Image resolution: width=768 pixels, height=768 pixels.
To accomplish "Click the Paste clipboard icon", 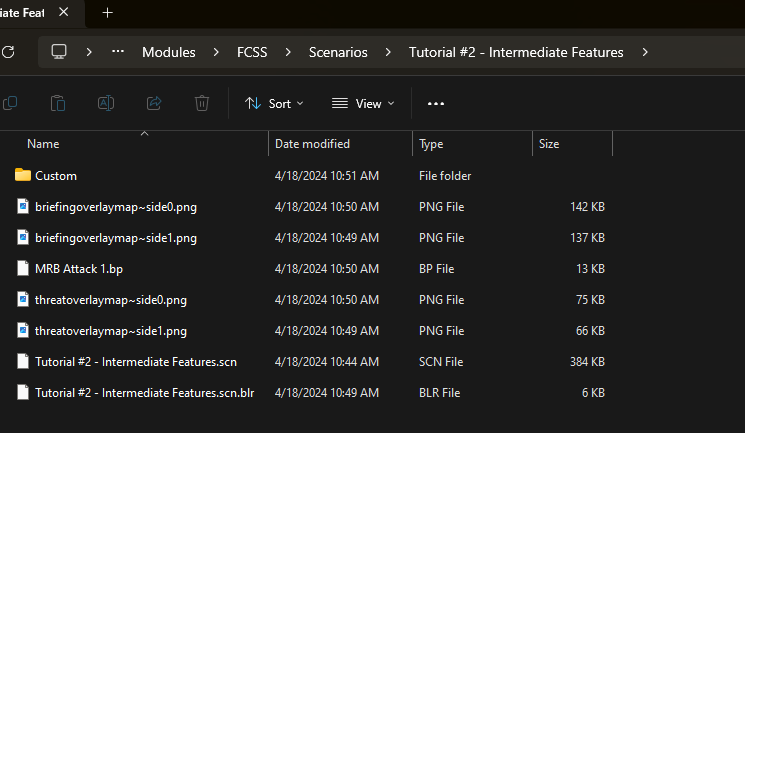I will (58, 103).
